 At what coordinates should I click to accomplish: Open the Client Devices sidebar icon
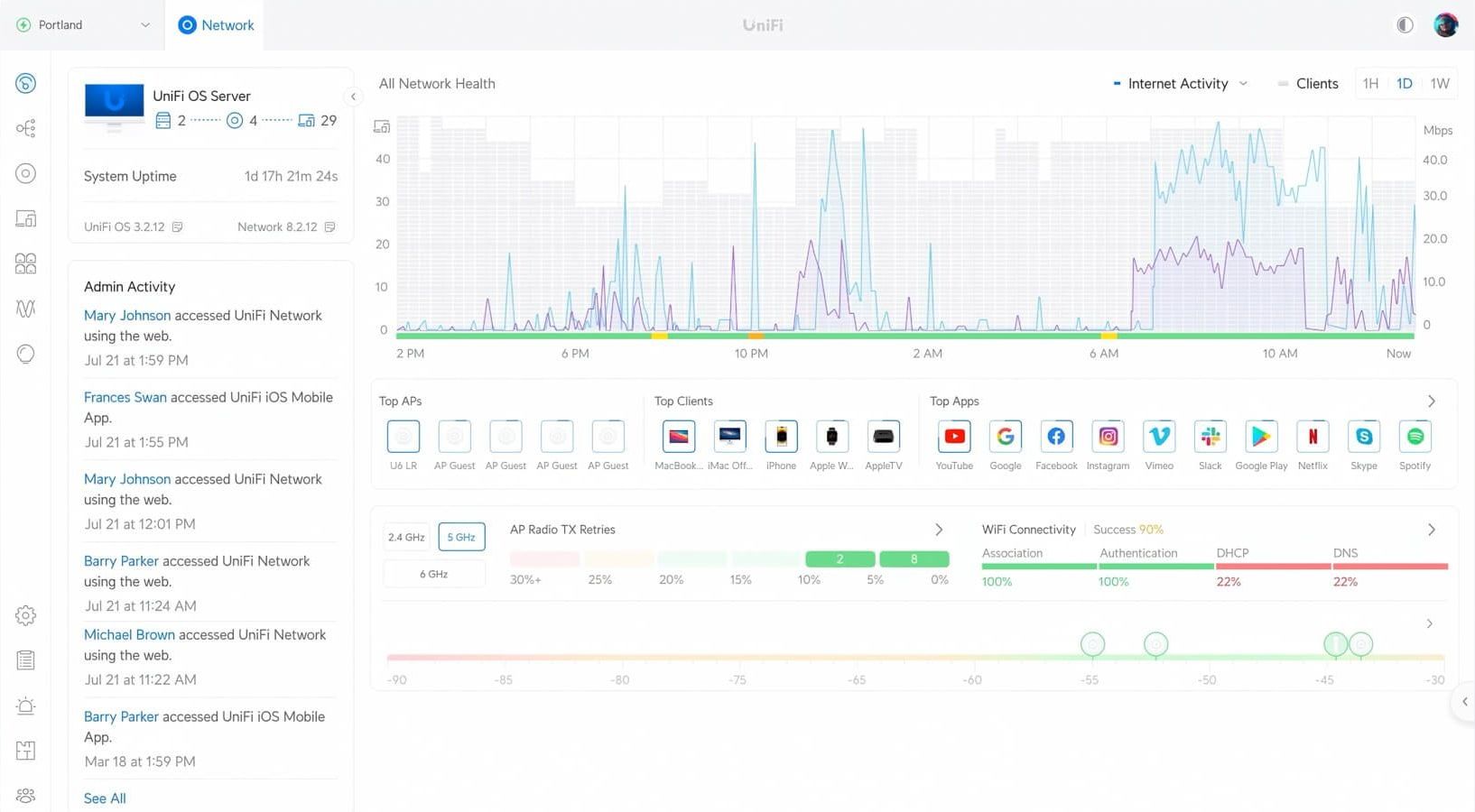tap(25, 218)
